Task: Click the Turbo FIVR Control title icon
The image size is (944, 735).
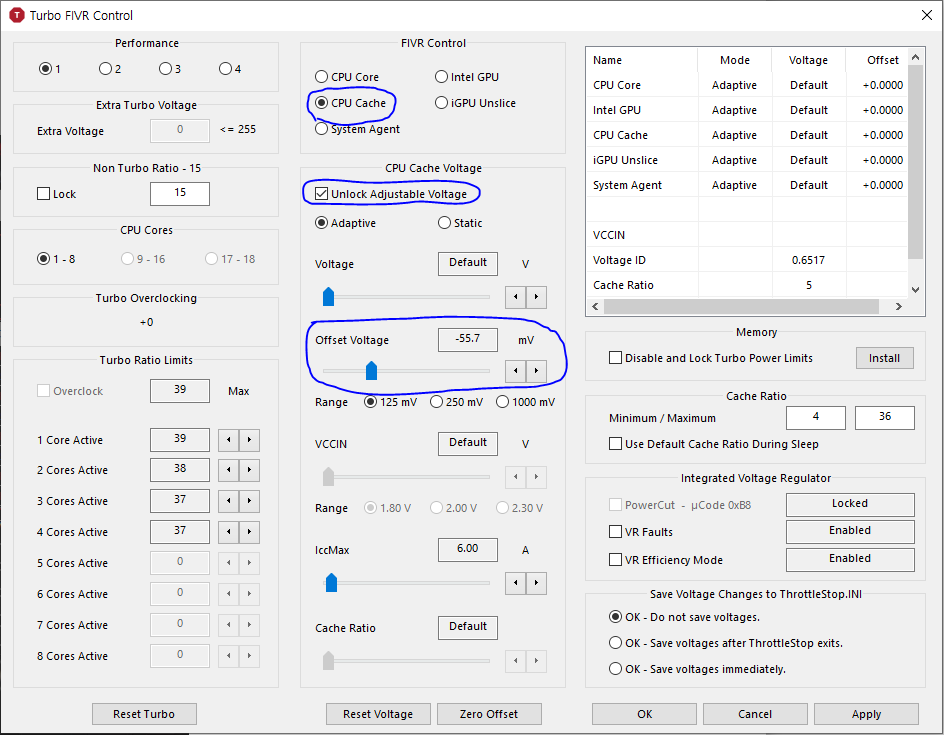Action: point(17,15)
